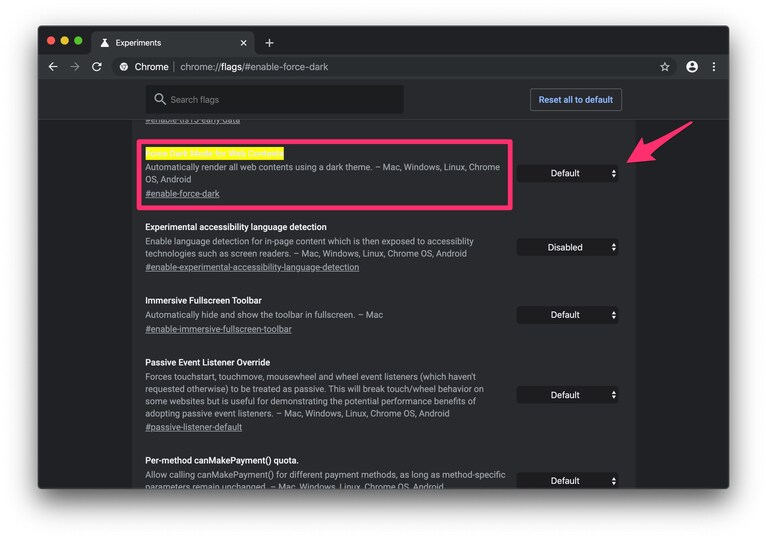This screenshot has width=767, height=539.
Task: Open the #enable-force-dark link
Action: click(x=182, y=194)
